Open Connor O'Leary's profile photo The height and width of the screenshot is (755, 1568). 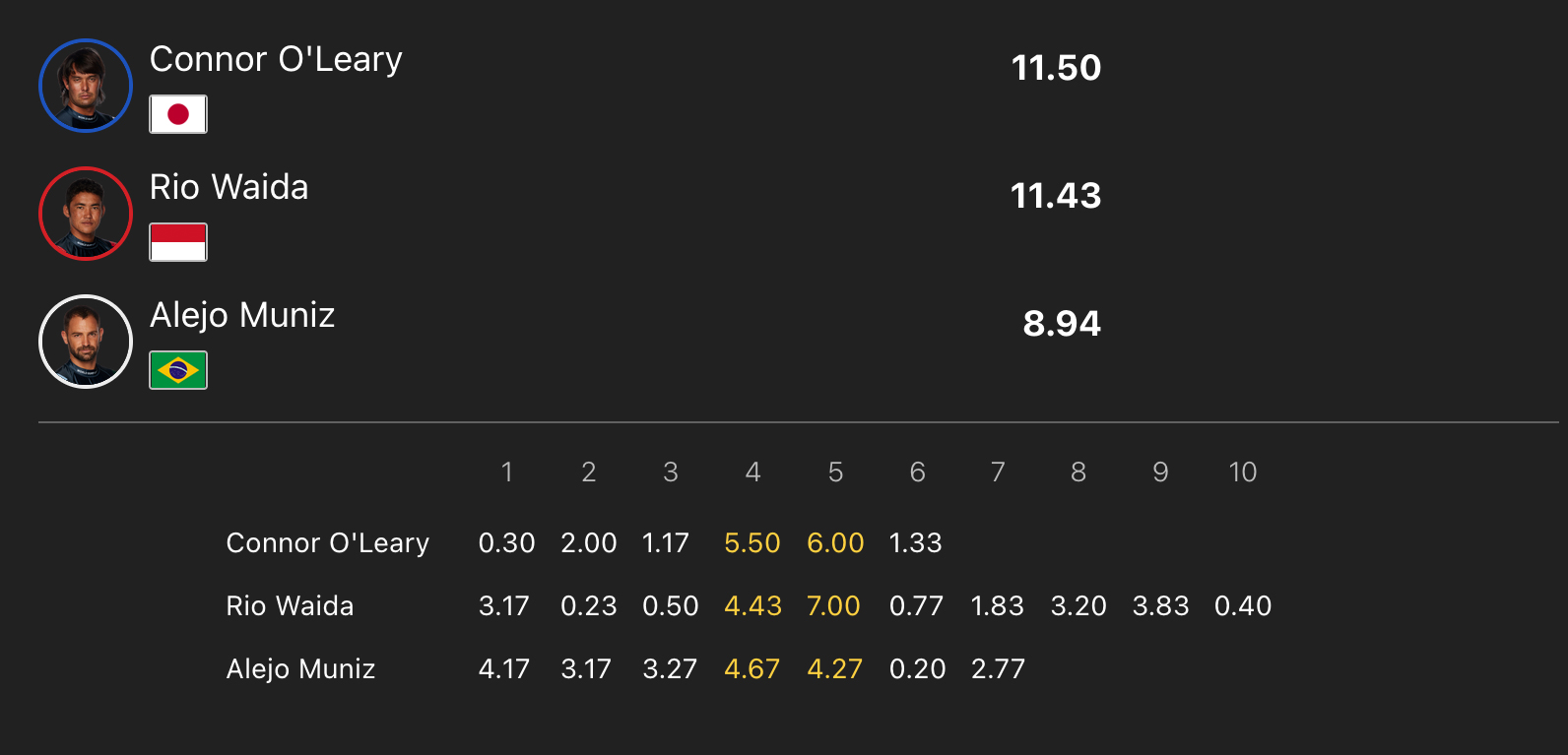[x=86, y=86]
